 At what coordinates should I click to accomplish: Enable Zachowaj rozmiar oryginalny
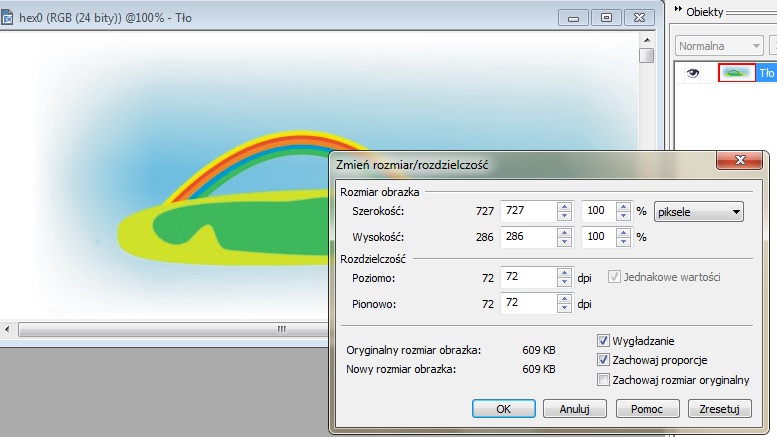click(603, 380)
